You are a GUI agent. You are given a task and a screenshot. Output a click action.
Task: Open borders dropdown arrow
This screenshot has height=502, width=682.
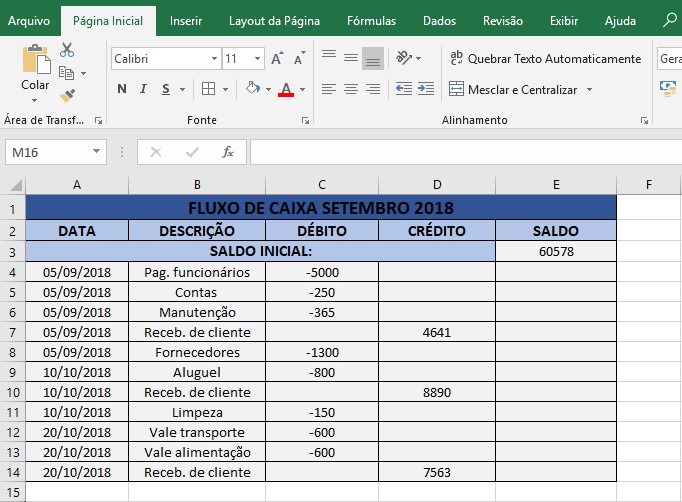coord(225,90)
